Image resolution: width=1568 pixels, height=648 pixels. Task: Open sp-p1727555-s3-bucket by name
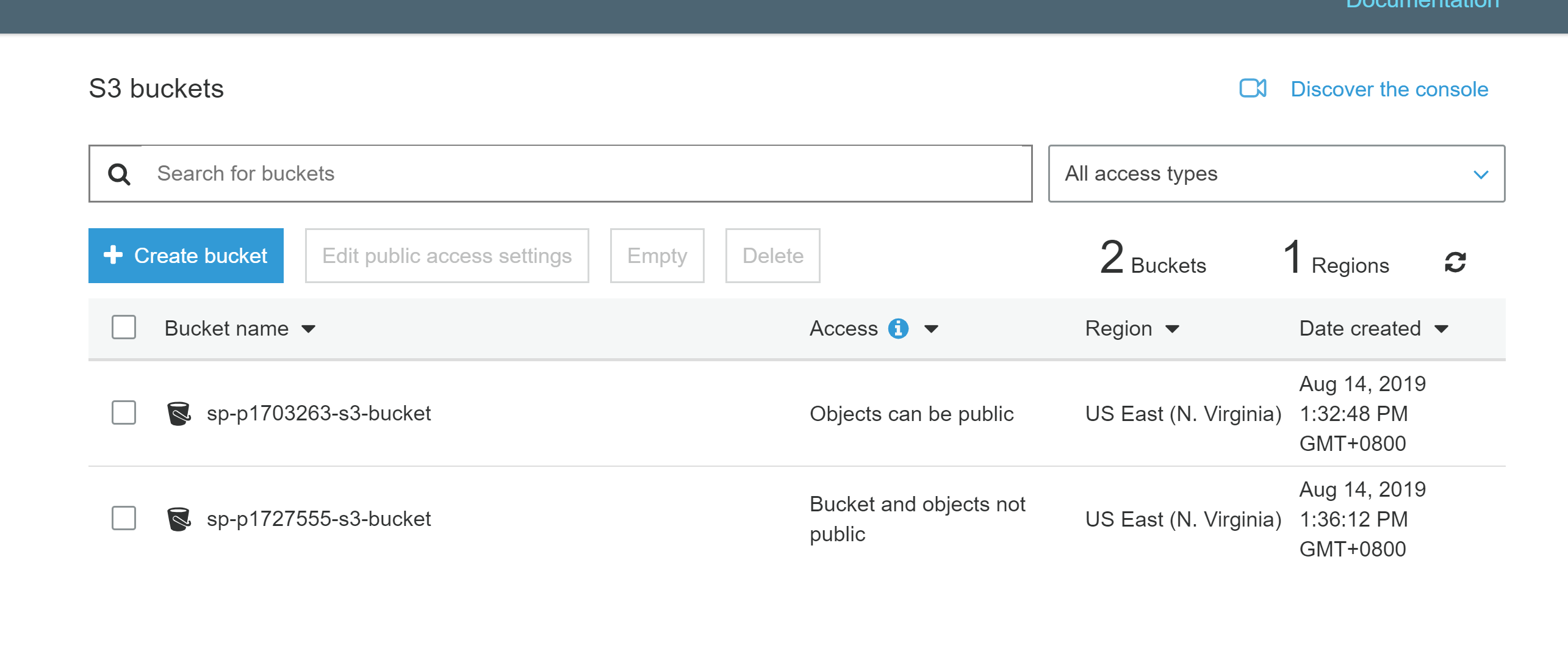point(318,519)
